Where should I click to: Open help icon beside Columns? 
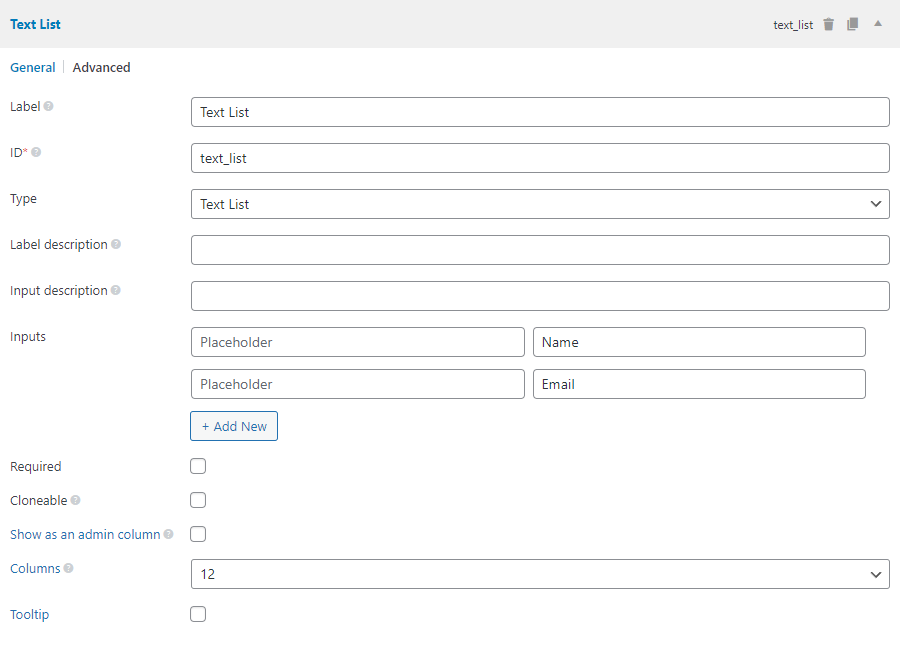click(x=68, y=568)
